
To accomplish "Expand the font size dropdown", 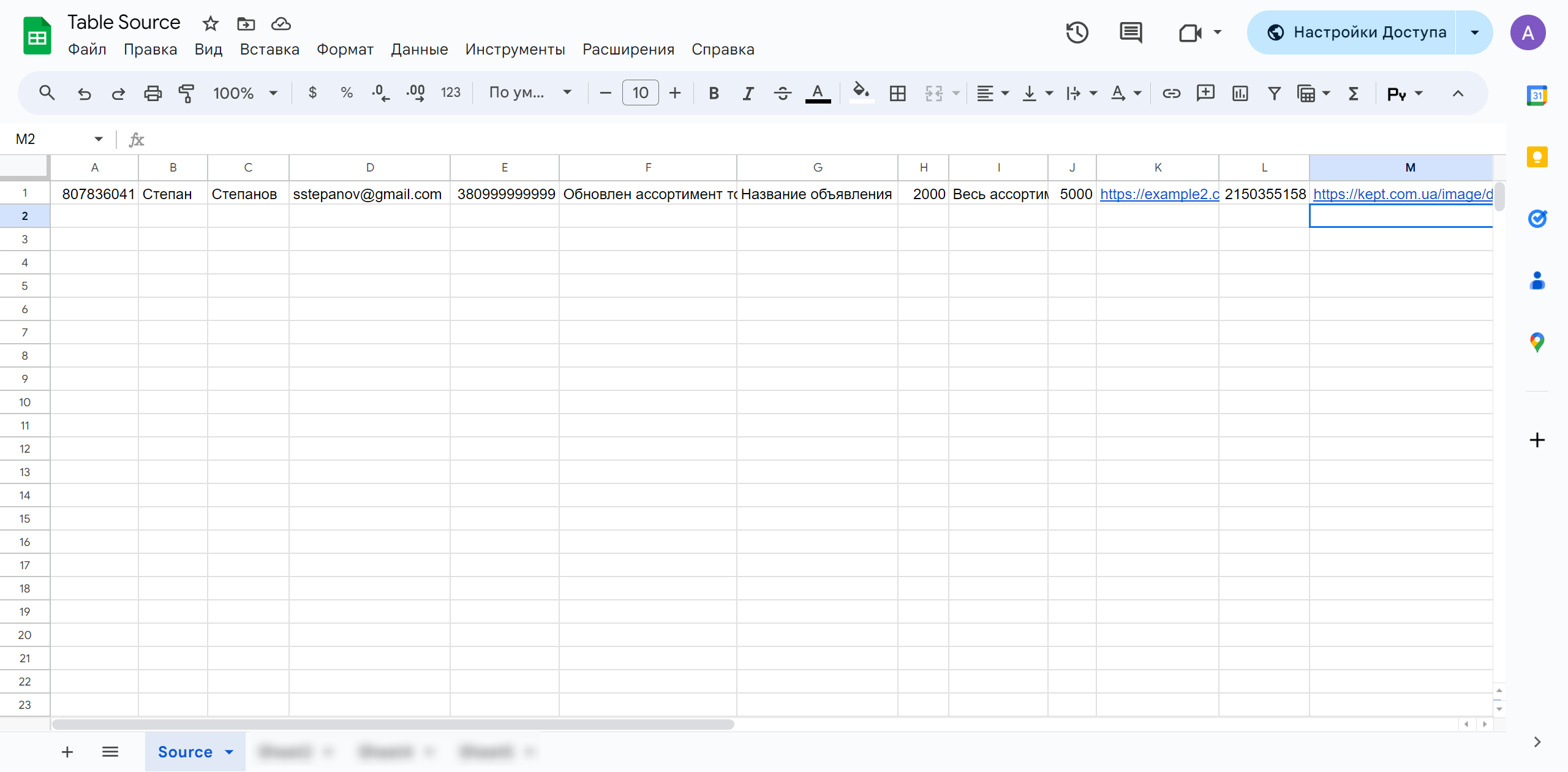I will click(640, 93).
